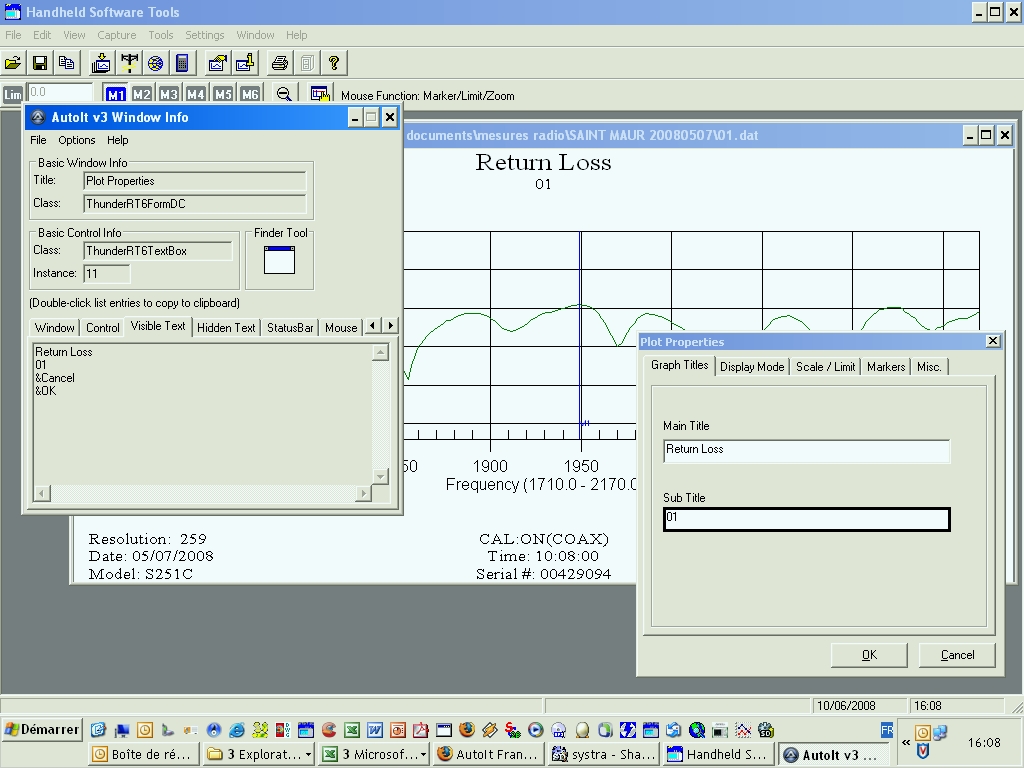The height and width of the screenshot is (768, 1024).
Task: Click the Open file folder icon
Action: point(13,63)
